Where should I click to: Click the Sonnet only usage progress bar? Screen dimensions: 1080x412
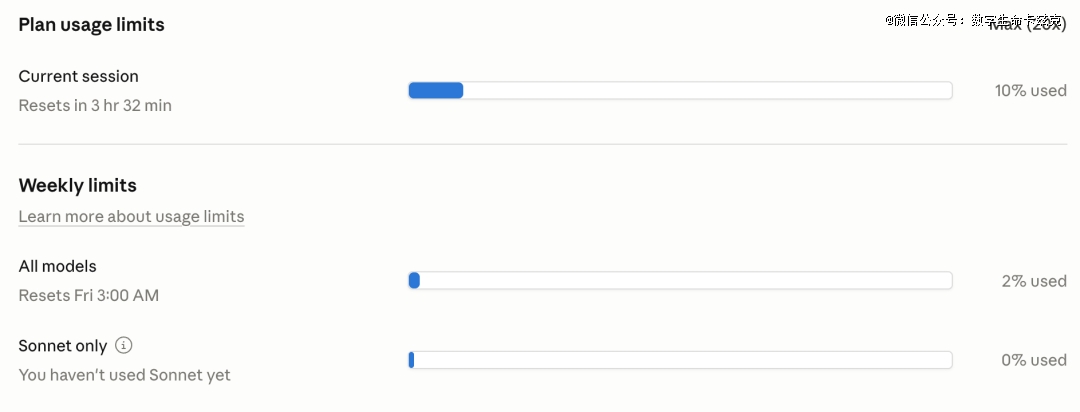680,360
